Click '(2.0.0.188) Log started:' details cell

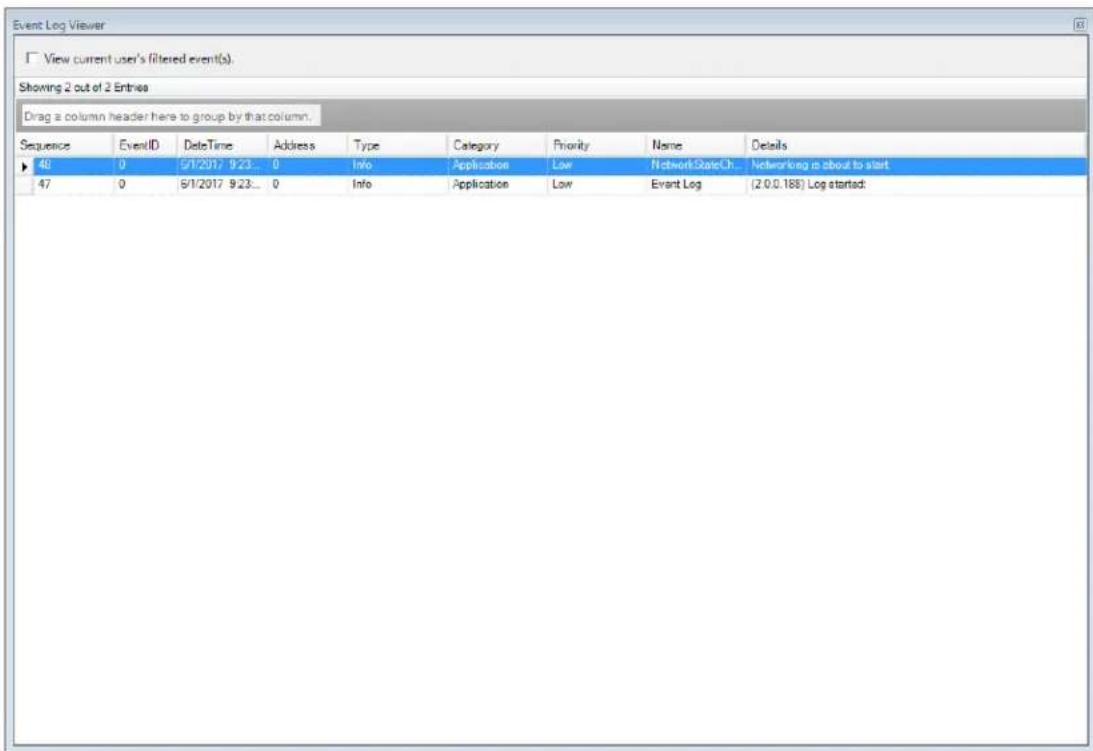click(x=916, y=185)
